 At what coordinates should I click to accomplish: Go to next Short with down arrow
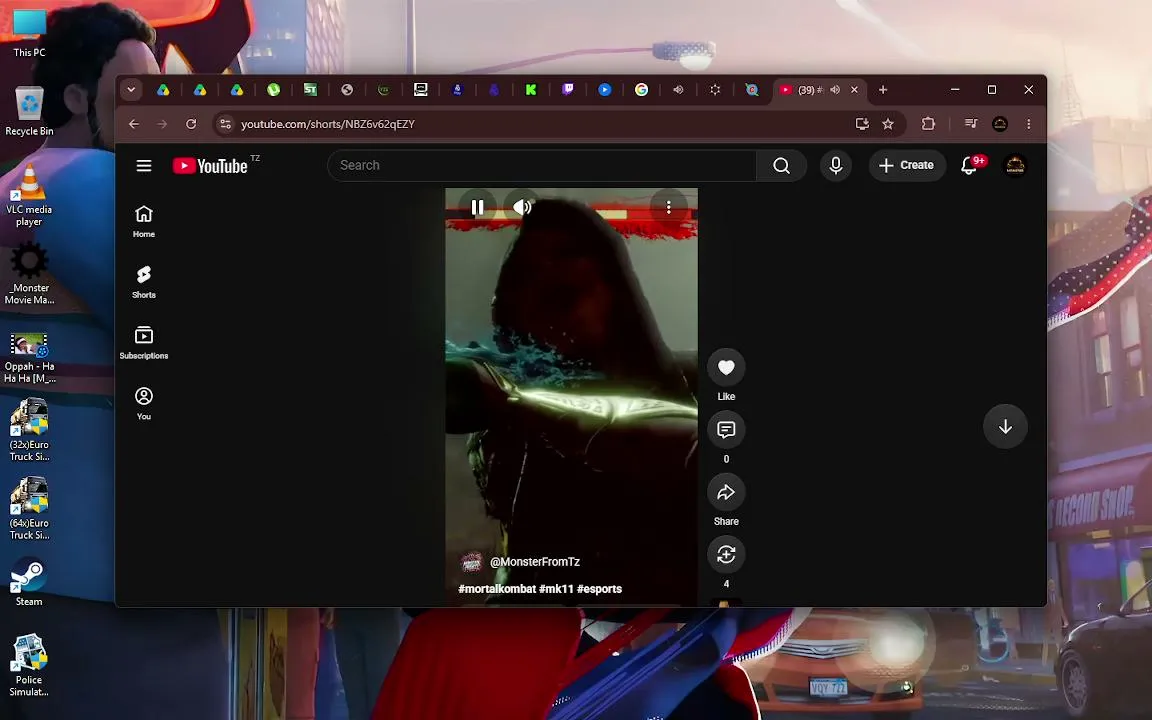pyautogui.click(x=1005, y=427)
